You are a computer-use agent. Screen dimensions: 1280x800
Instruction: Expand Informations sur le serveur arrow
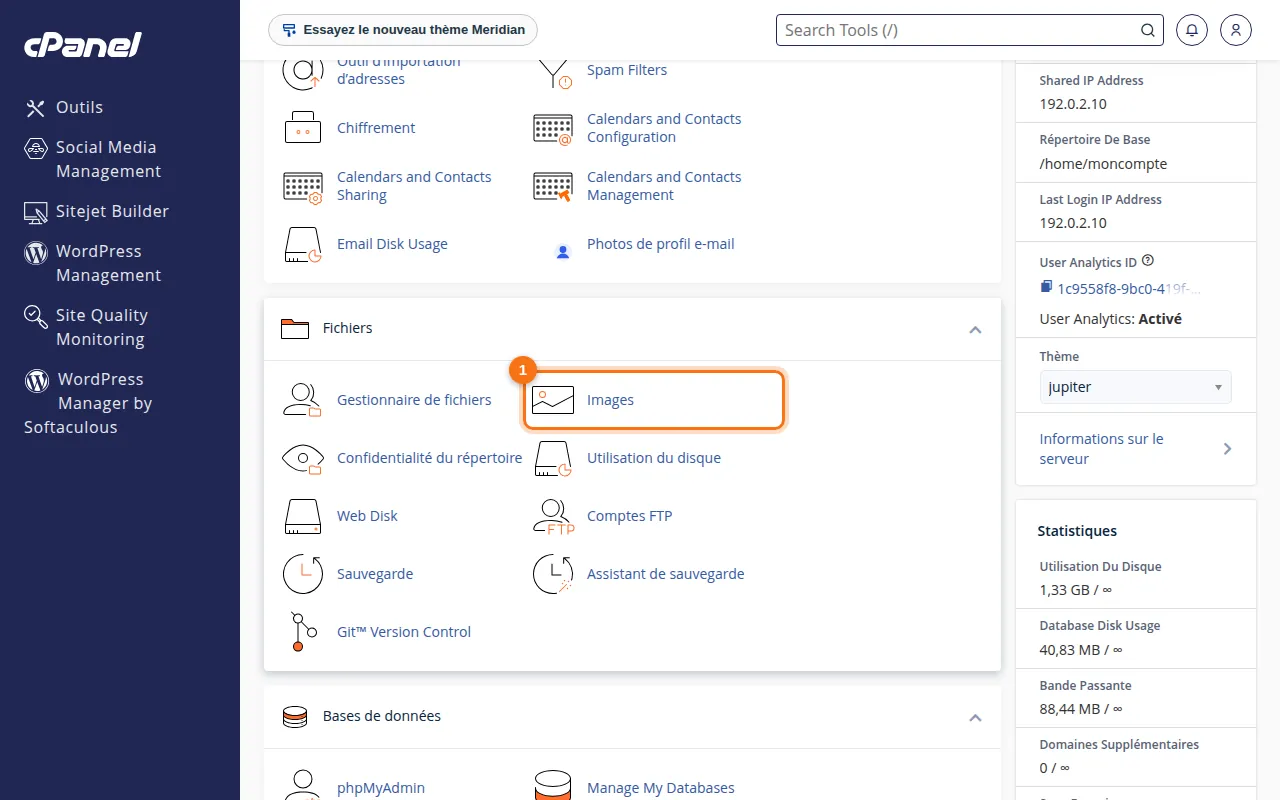click(x=1228, y=449)
